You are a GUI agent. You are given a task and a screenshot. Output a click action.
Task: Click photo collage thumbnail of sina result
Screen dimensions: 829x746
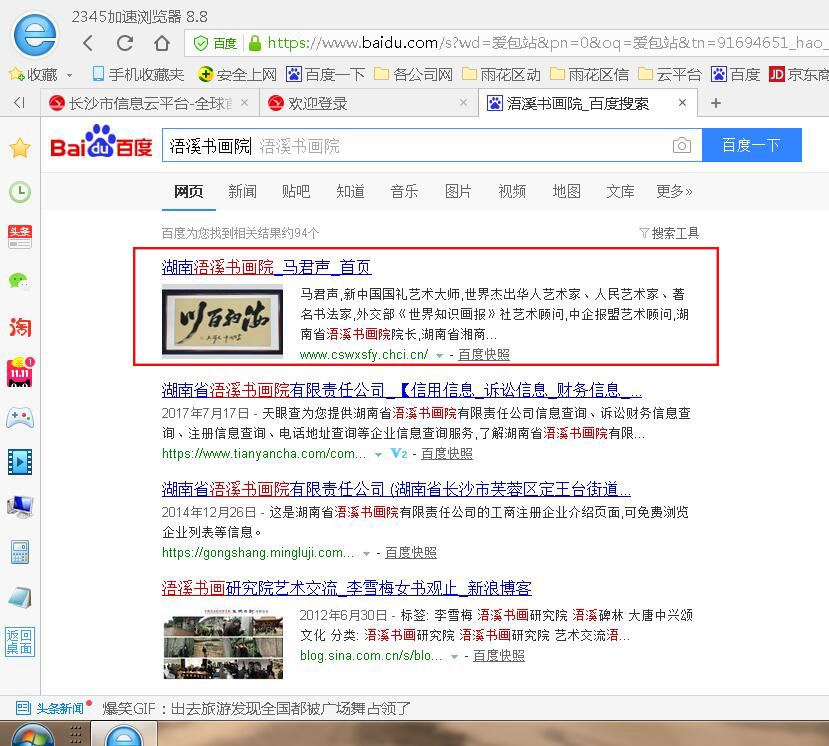(223, 643)
